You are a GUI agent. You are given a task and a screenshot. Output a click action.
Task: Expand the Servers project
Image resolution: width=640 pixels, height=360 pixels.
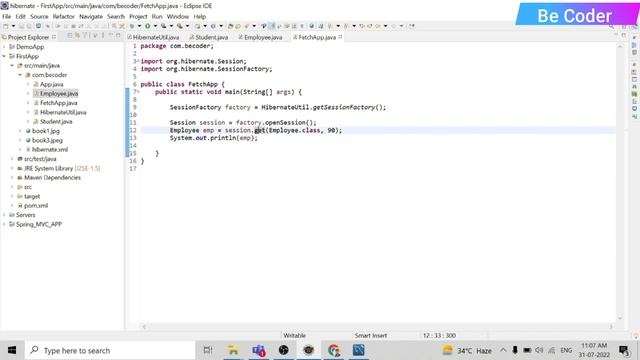pos(4,215)
